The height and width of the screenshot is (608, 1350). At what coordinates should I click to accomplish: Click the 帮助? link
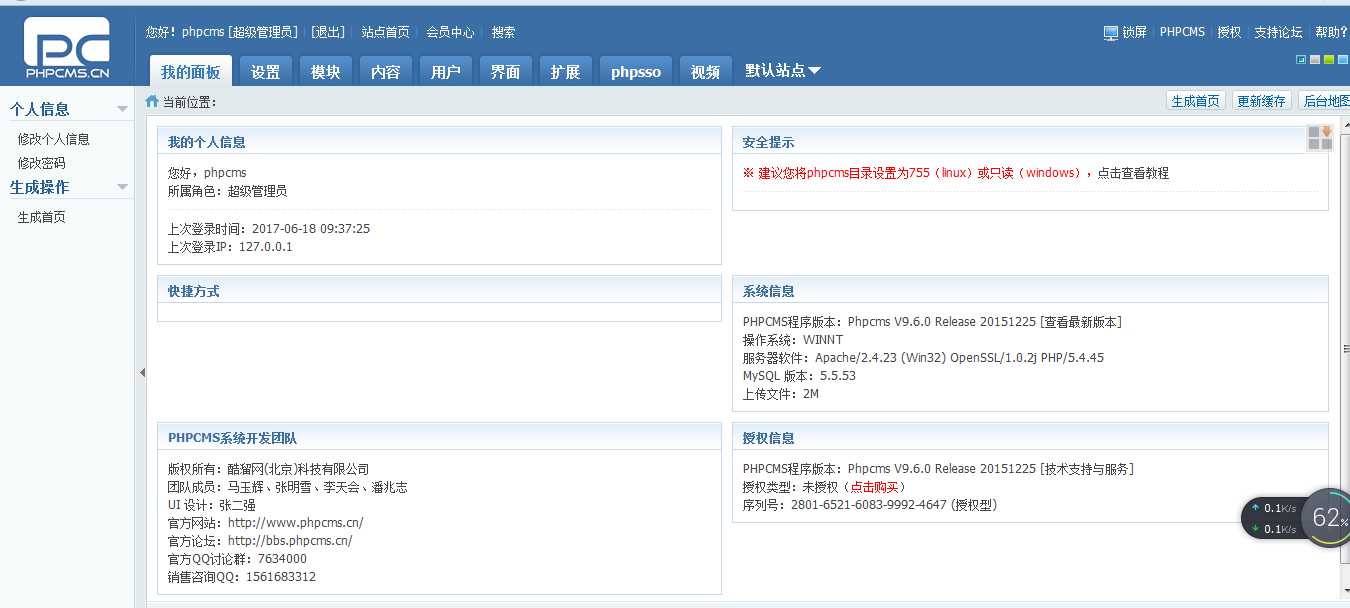pyautogui.click(x=1331, y=32)
